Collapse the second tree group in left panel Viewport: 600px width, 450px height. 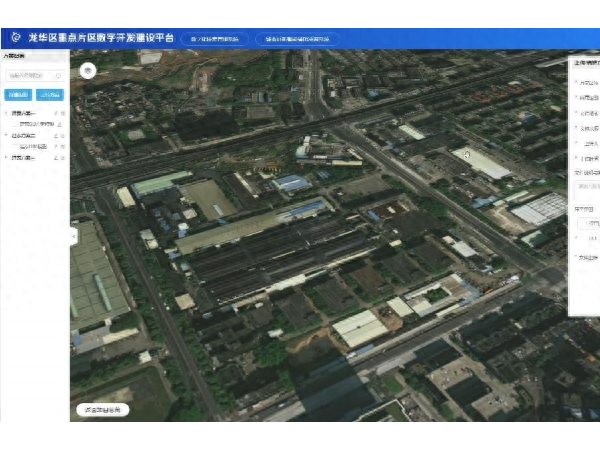pyautogui.click(x=6, y=135)
